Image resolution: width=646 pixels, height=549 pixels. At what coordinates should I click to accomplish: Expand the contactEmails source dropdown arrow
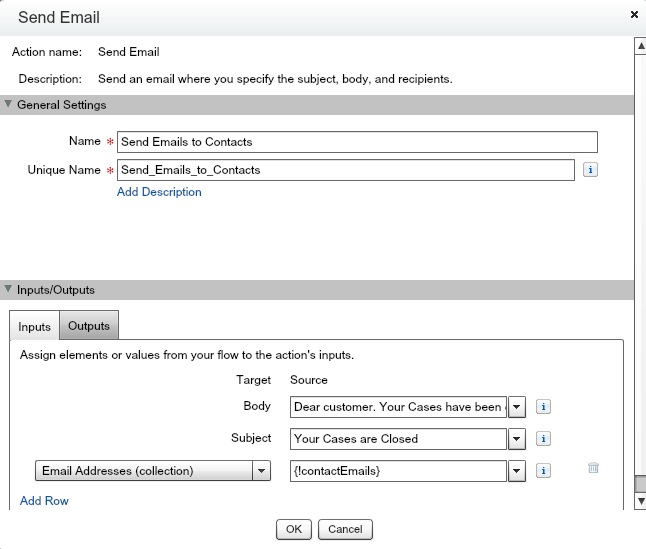point(517,471)
